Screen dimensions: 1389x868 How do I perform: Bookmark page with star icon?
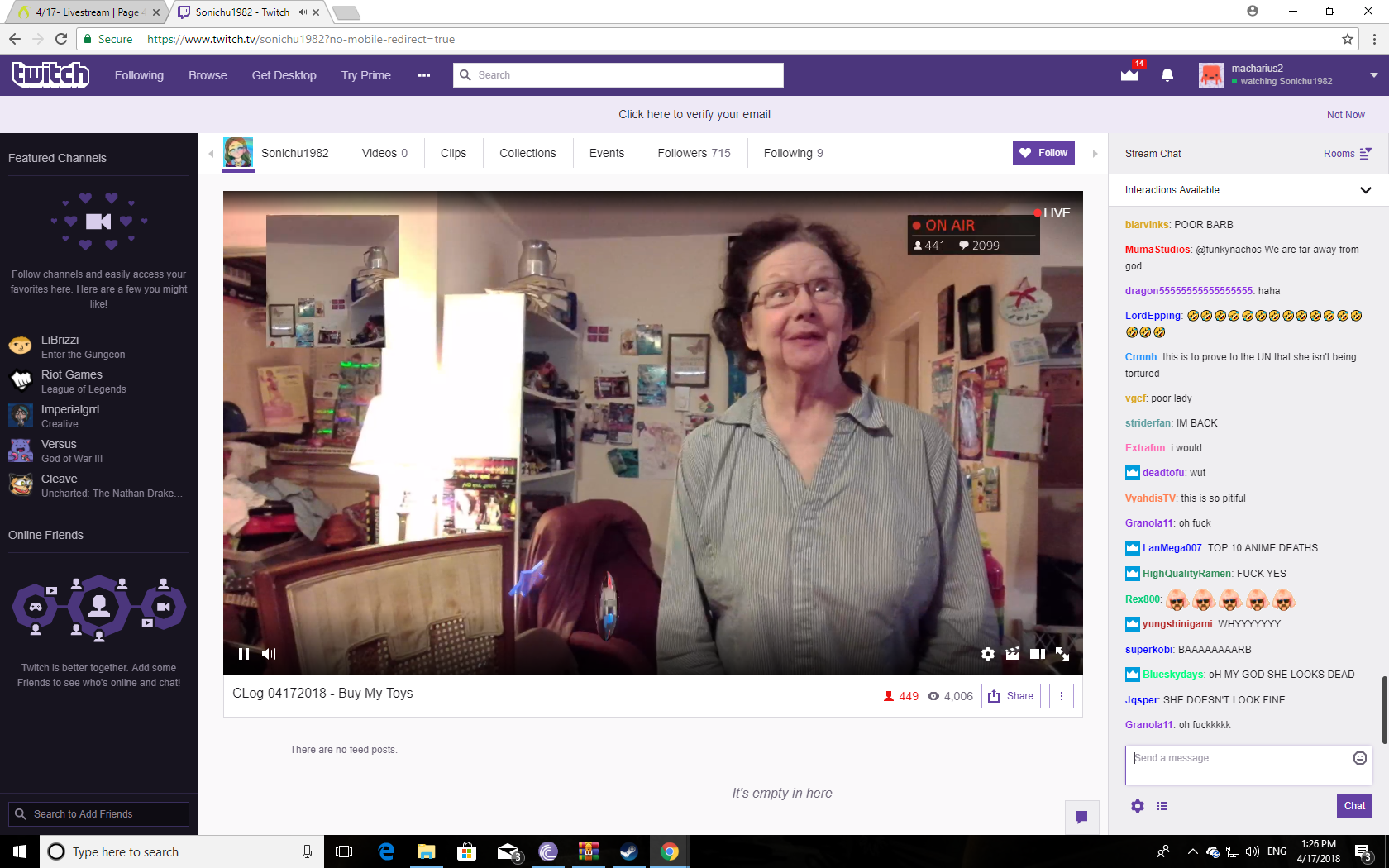tap(1348, 39)
